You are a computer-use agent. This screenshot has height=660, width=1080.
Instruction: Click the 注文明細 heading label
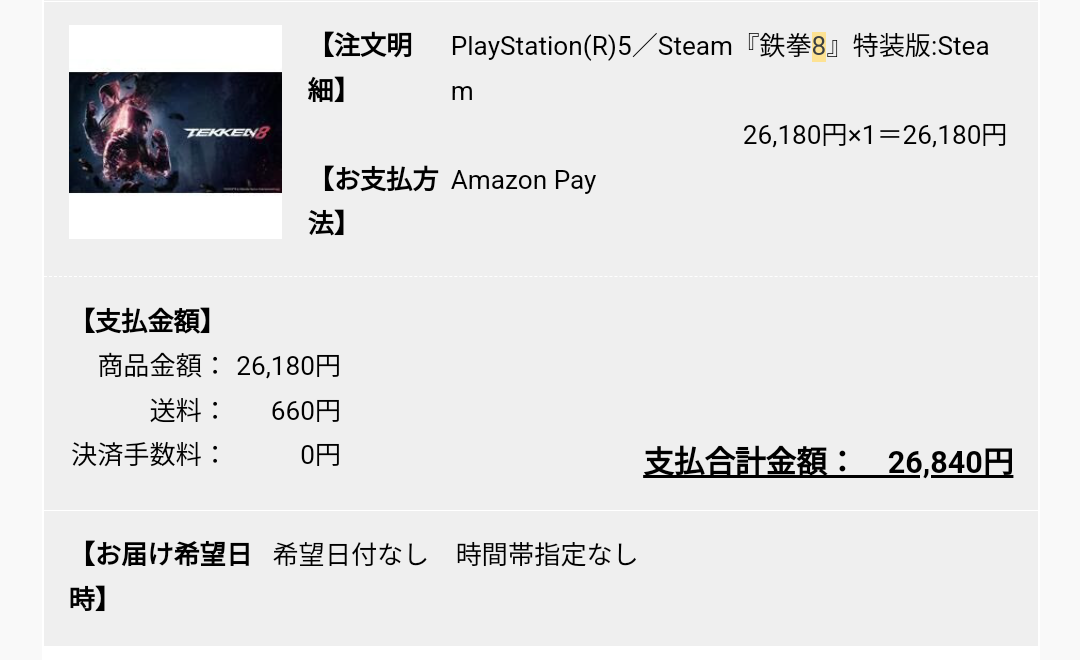360,68
